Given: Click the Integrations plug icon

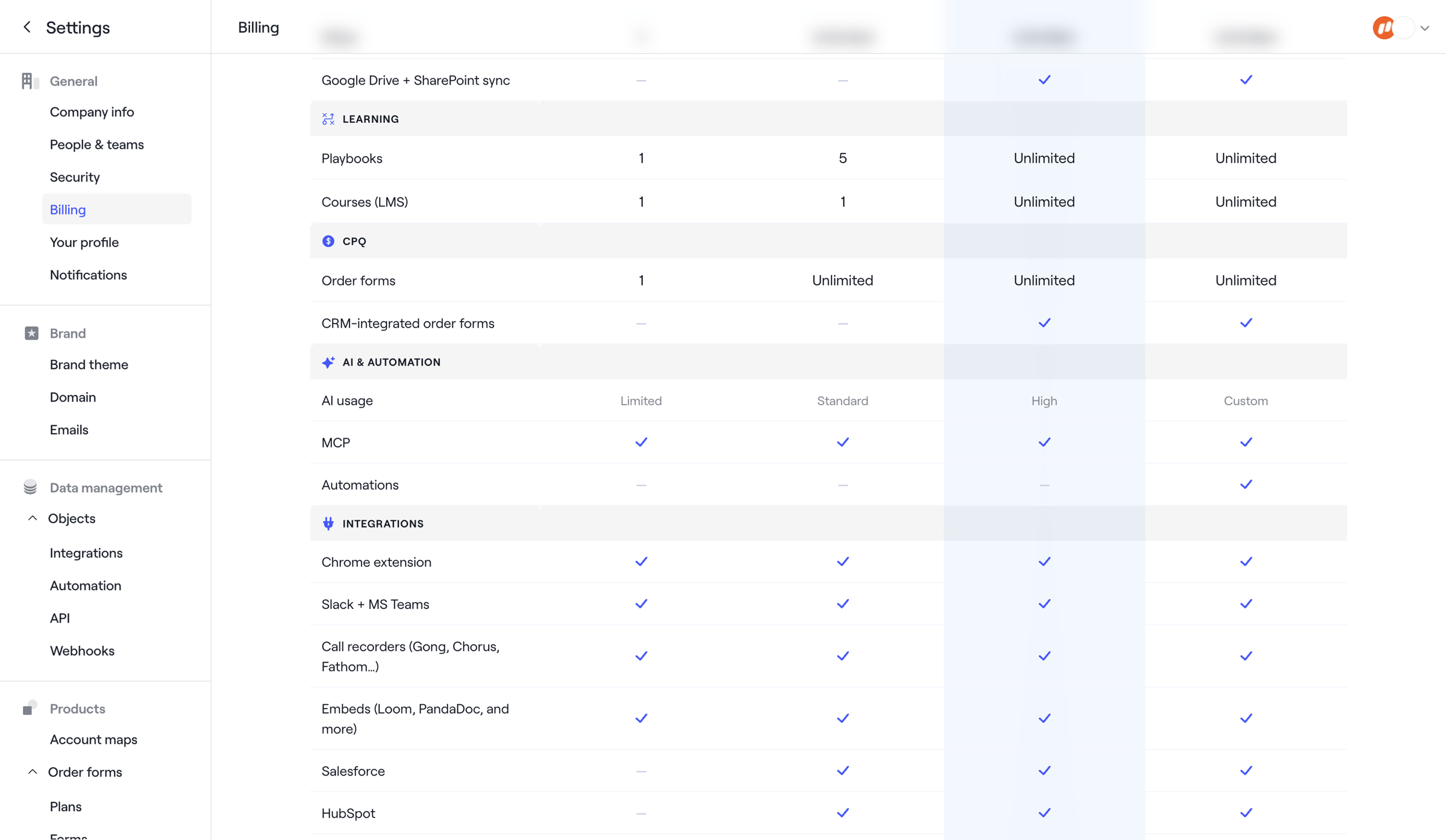Looking at the screenshot, I should point(328,523).
